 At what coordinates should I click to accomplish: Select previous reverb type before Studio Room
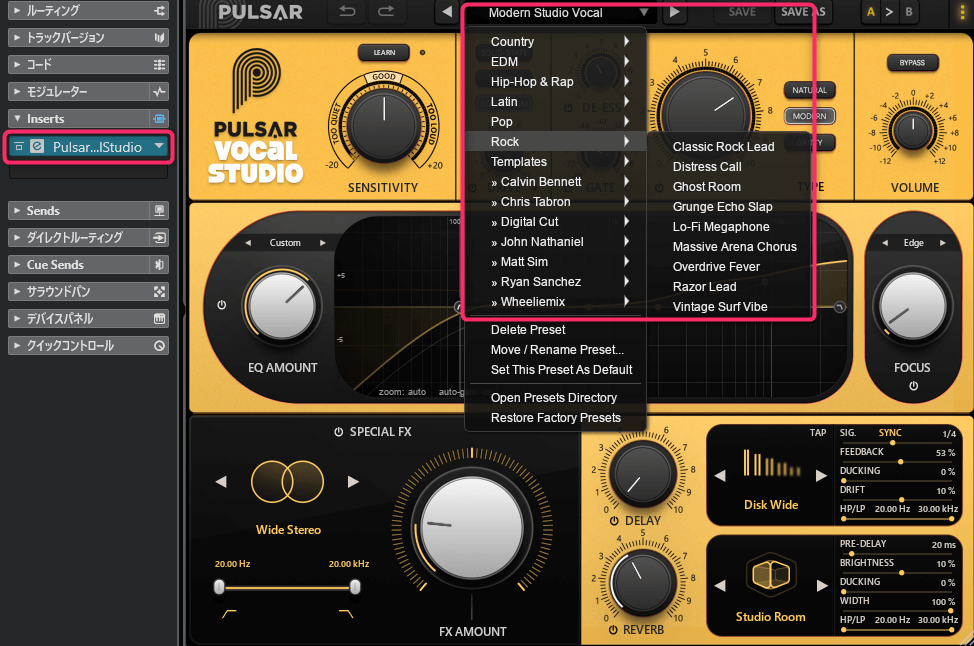point(720,586)
